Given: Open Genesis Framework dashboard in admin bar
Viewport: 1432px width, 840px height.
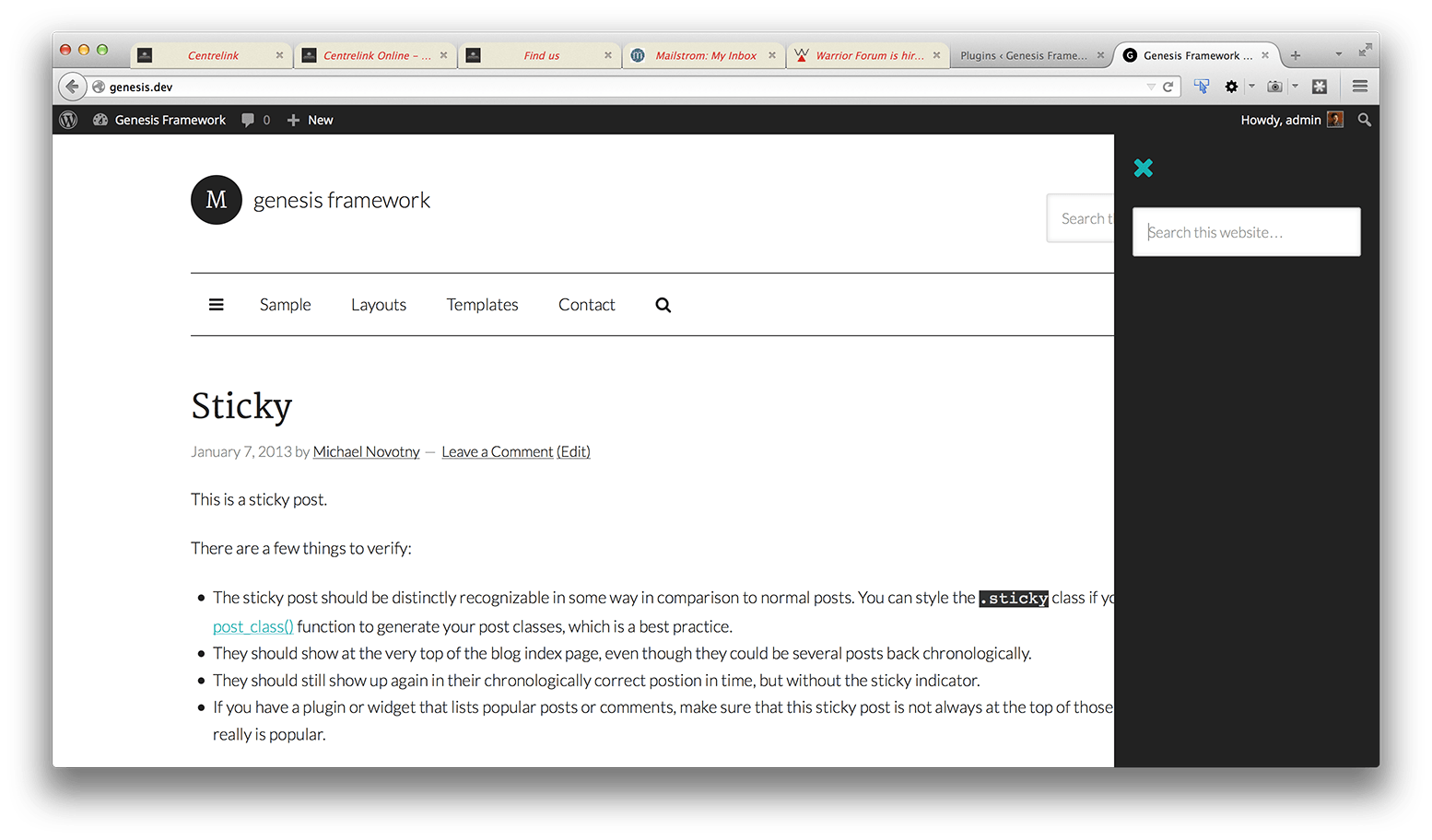Looking at the screenshot, I should click(x=159, y=120).
